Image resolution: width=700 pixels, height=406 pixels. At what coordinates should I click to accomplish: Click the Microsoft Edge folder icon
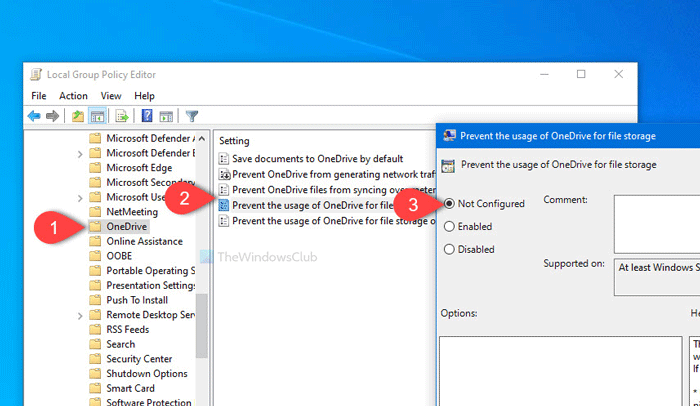[95, 167]
